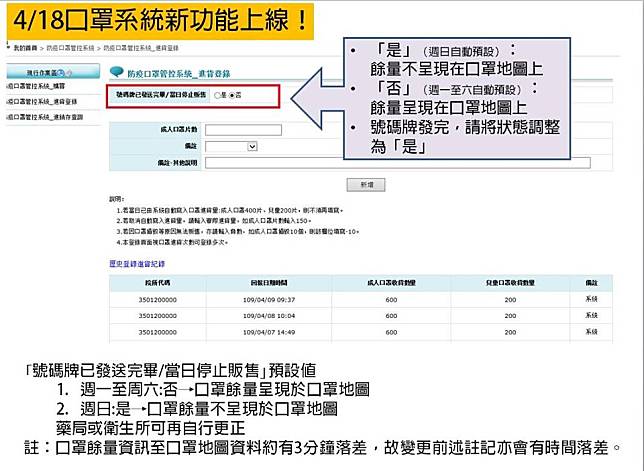Click the 成人口罩收貨數量 column header
Viewport: 644px width, 471px height.
tap(391, 283)
